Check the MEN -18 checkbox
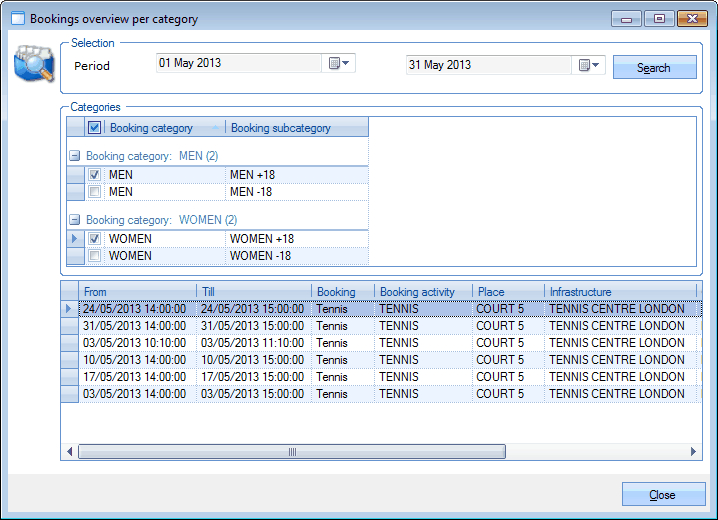 95,192
